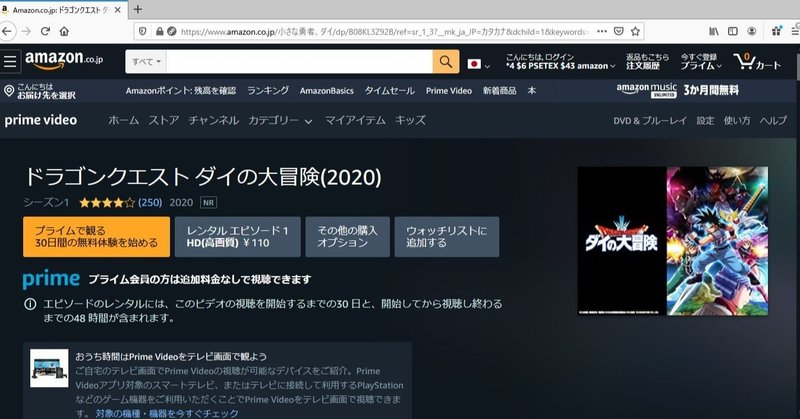Click the delivery location pin icon

(9, 91)
